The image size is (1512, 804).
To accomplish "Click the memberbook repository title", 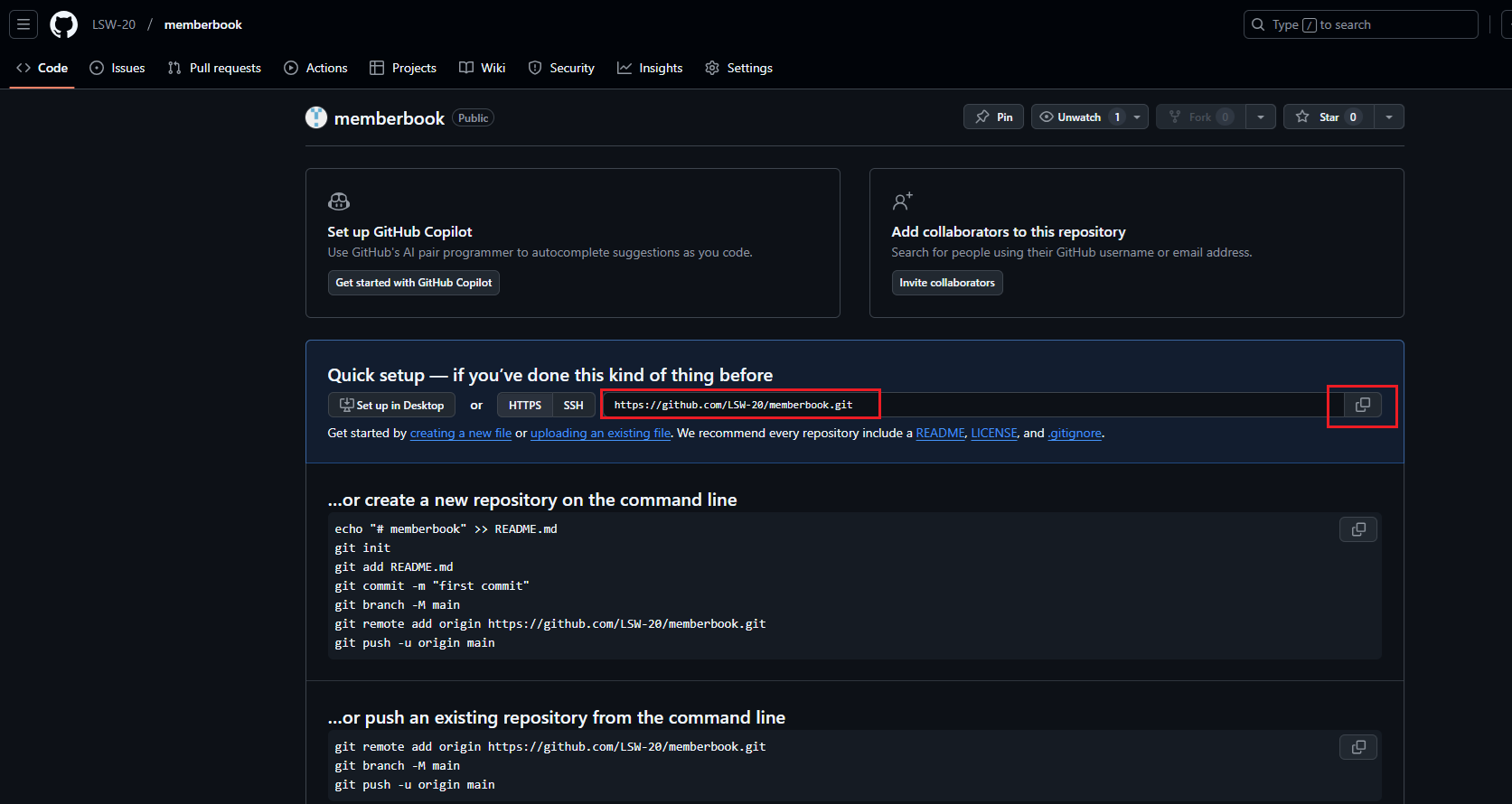I will [390, 118].
